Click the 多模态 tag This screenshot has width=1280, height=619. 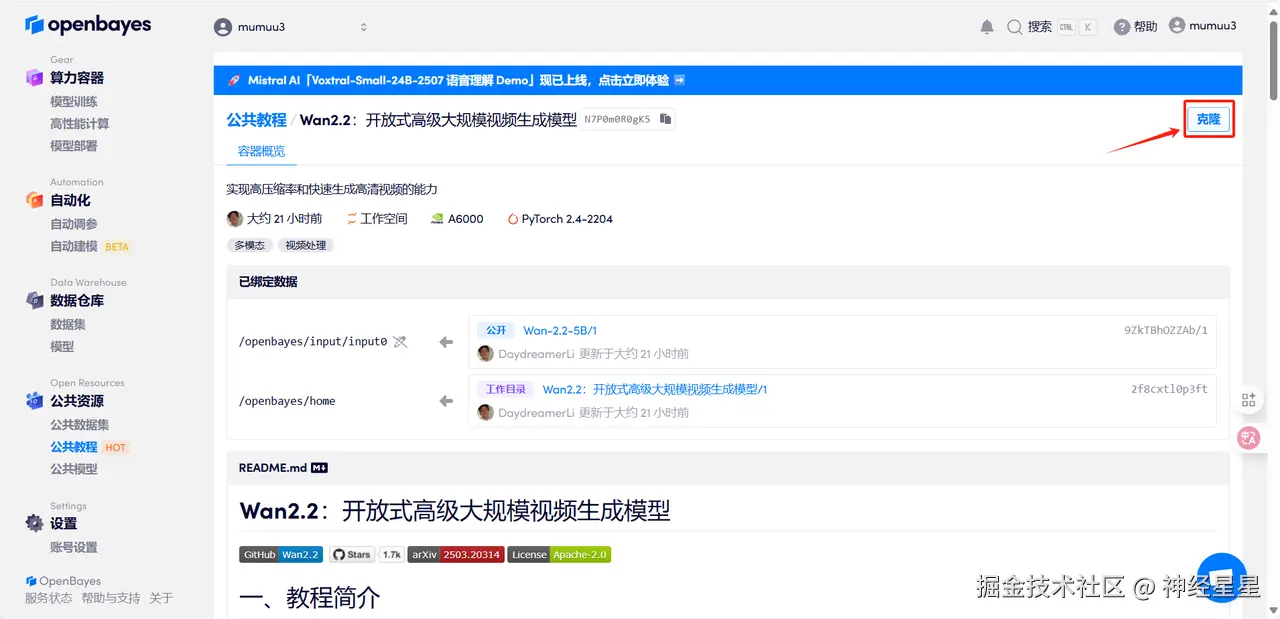pos(249,245)
